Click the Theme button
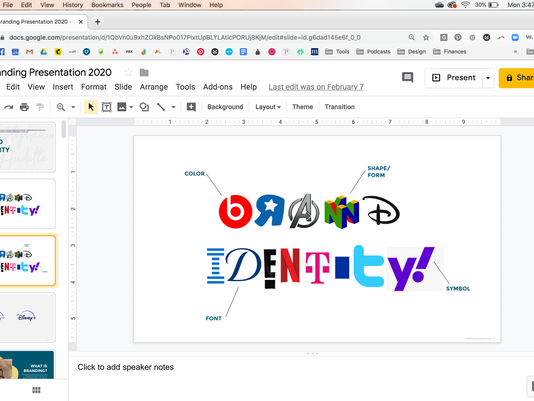The height and width of the screenshot is (401, 534). [302, 107]
